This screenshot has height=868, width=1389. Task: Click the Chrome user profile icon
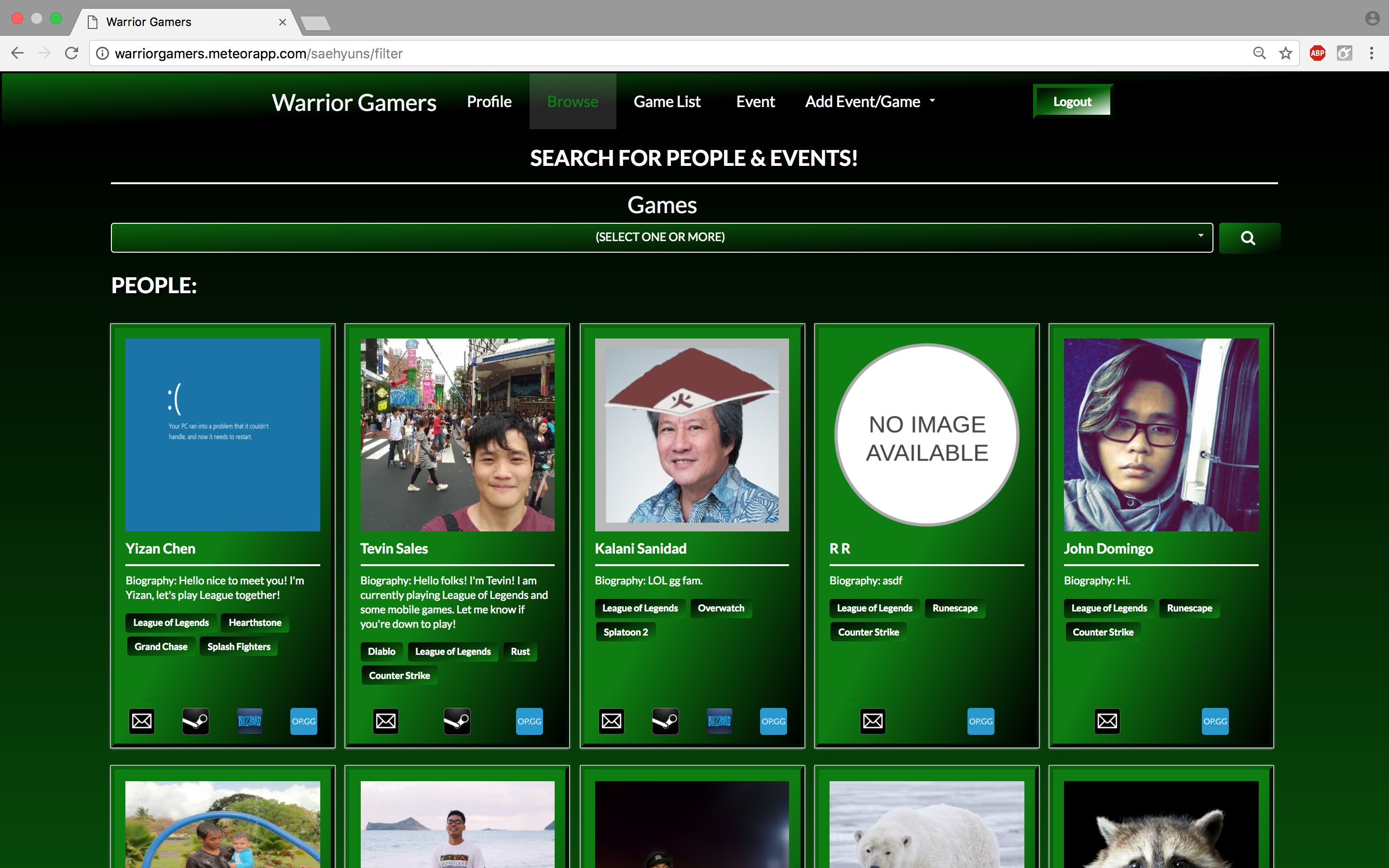1372,19
